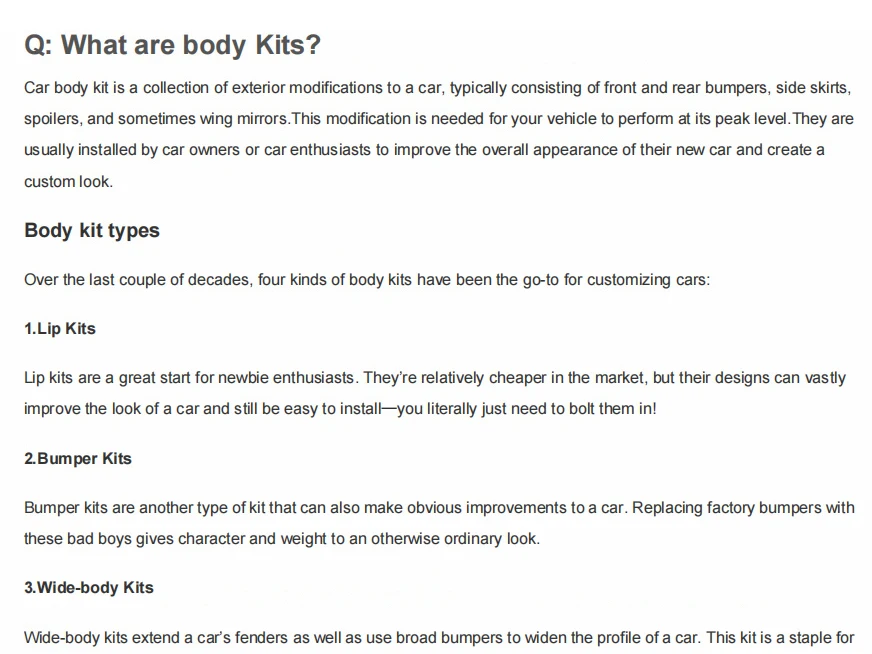Image resolution: width=872 pixels, height=654 pixels.
Task: Click the '3.Wide-body Kits' heading
Action: tap(89, 588)
